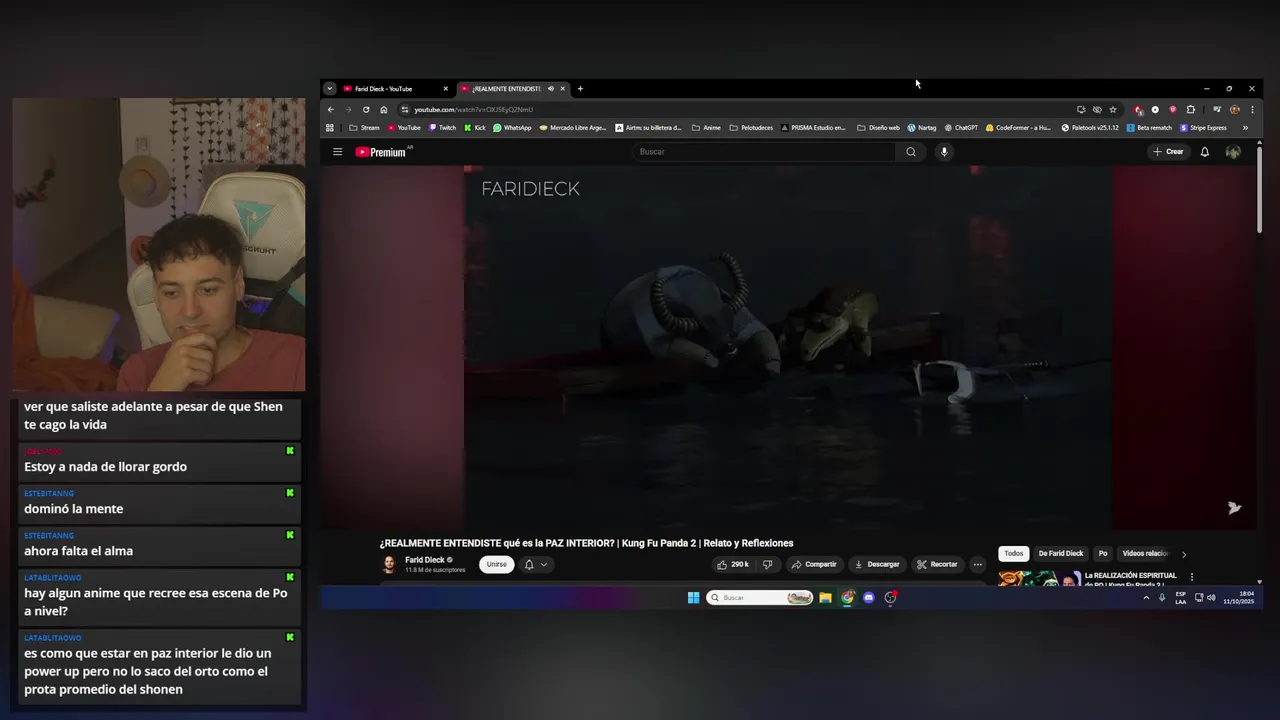Image resolution: width=1280 pixels, height=720 pixels.
Task: Open the ChatGPT bookmark
Action: (960, 128)
